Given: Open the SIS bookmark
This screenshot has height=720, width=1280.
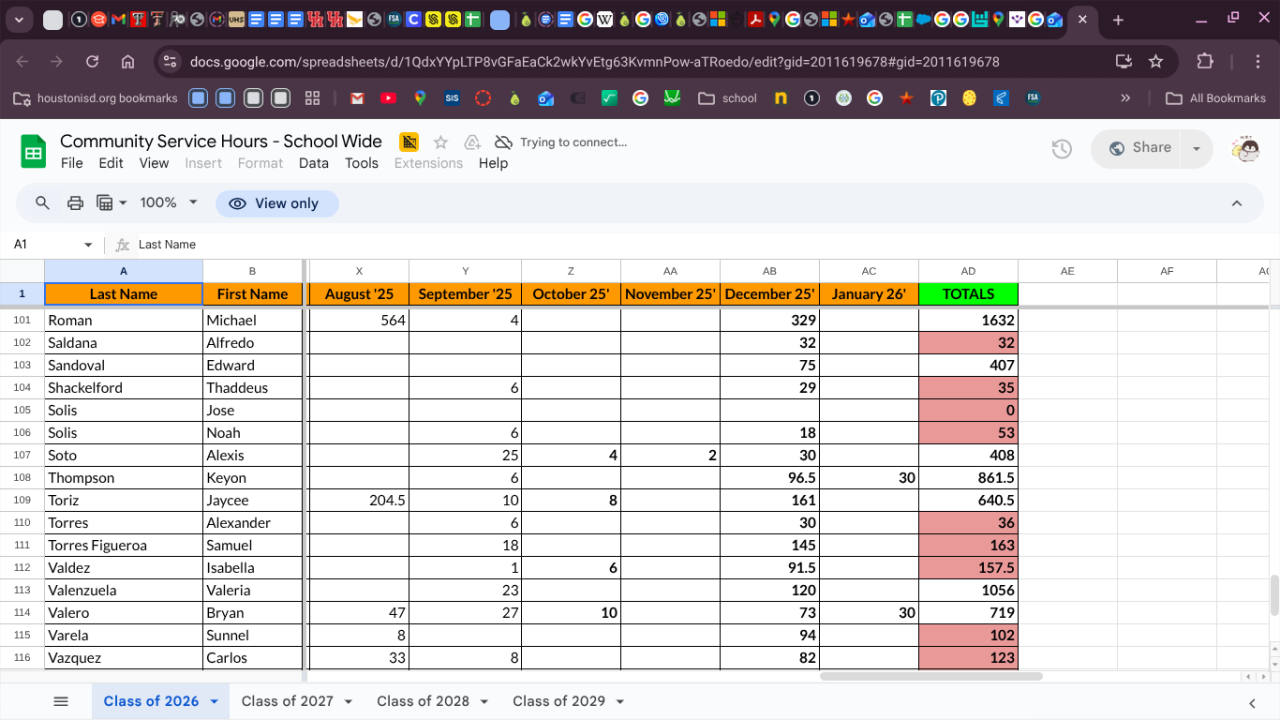Looking at the screenshot, I should pos(452,98).
